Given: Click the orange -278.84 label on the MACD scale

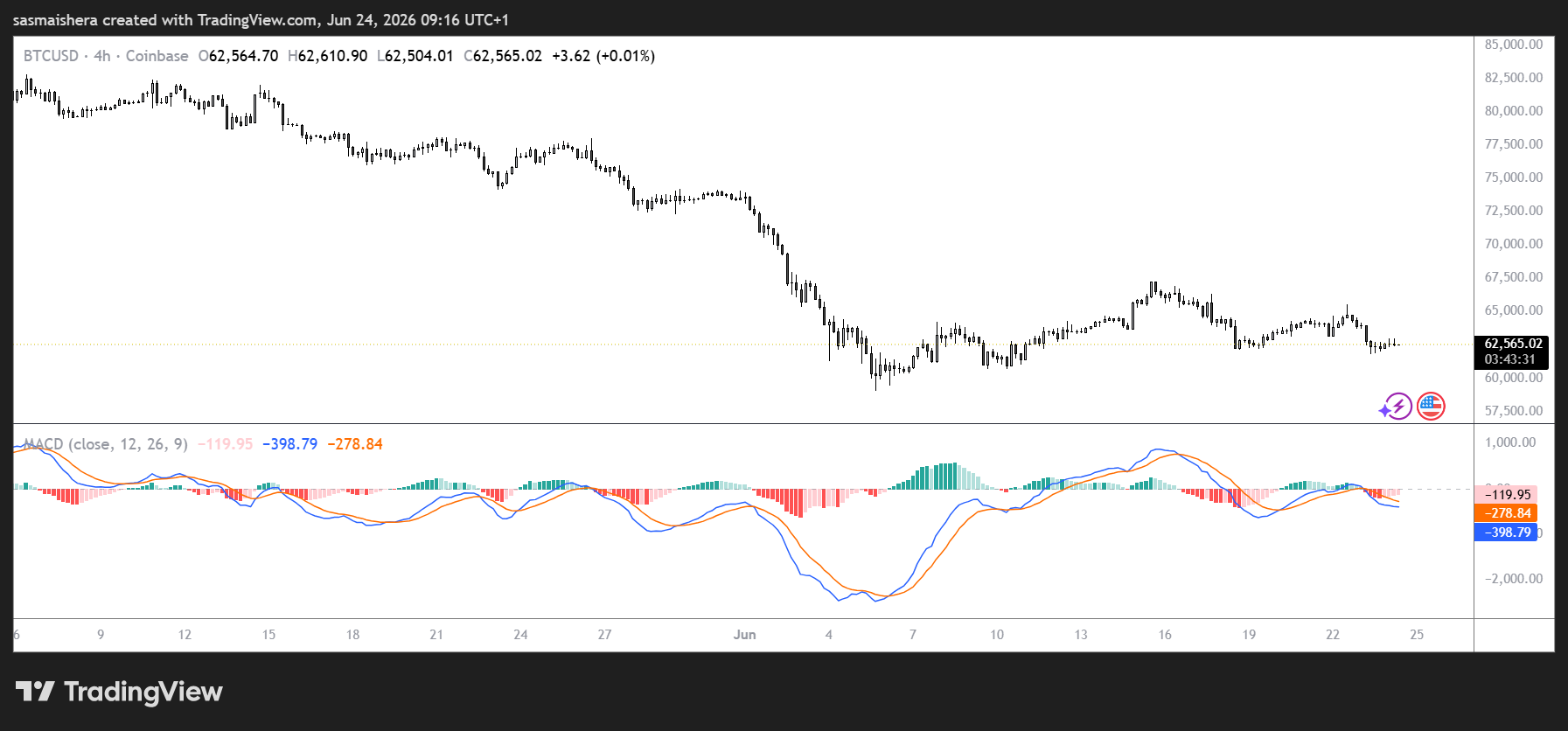Looking at the screenshot, I should coord(1506,513).
